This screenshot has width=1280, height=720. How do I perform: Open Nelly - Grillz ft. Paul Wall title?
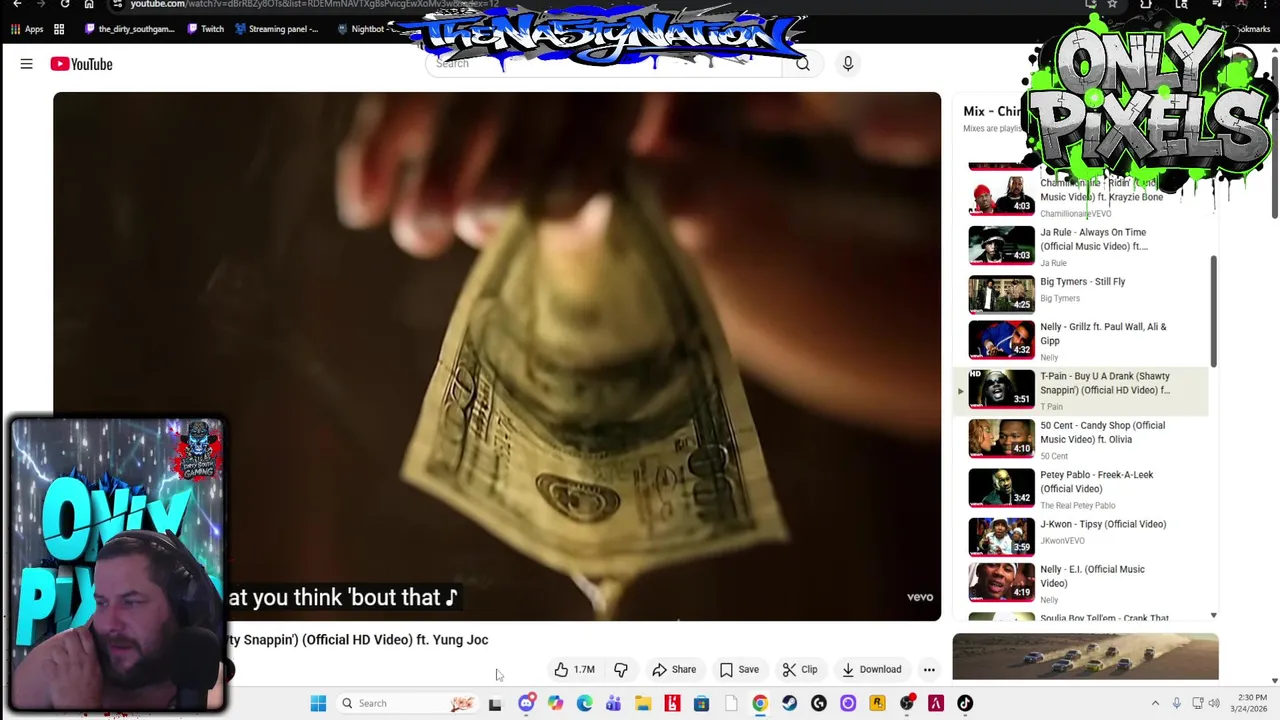[1103, 333]
